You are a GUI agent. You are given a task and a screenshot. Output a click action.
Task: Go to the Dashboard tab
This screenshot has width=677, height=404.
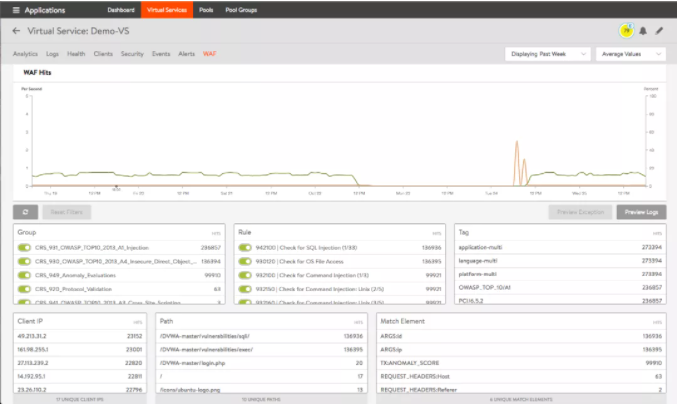pos(121,9)
